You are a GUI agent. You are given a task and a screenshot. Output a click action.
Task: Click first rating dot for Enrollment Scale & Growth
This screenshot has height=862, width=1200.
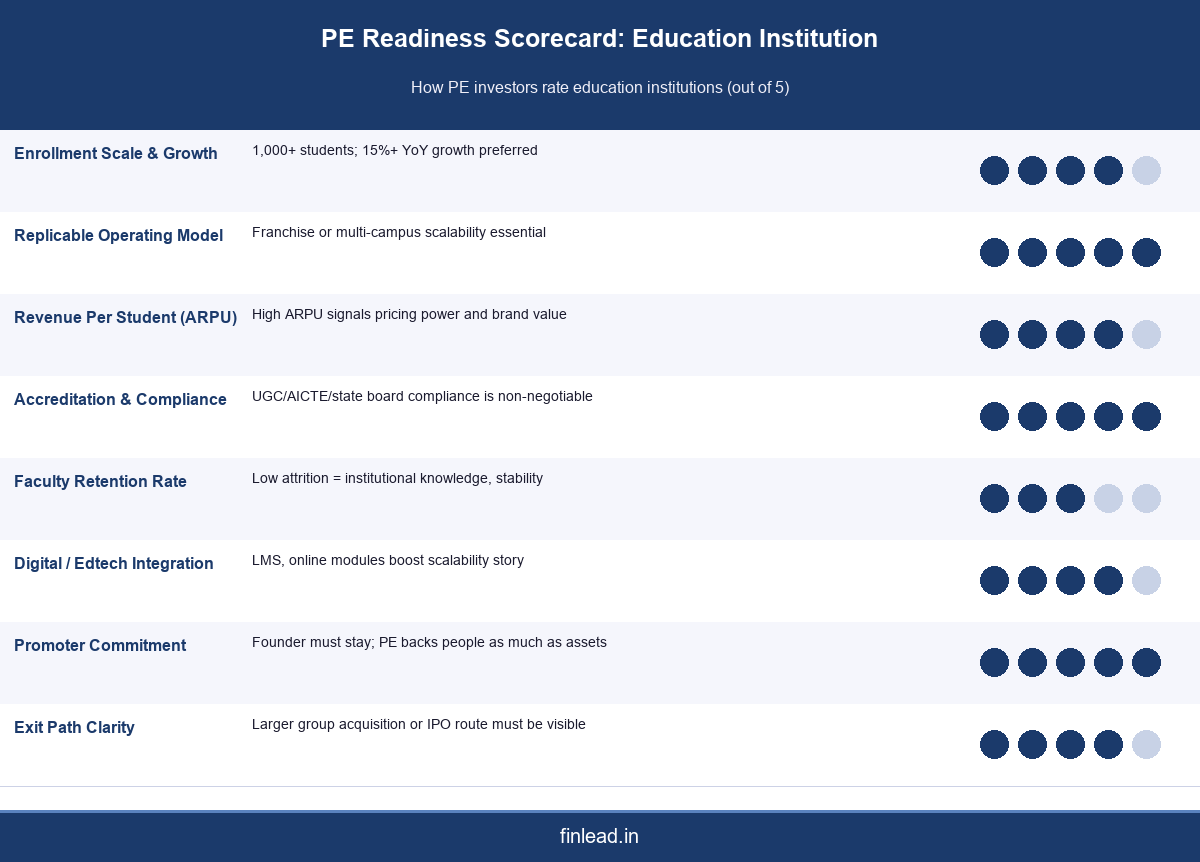[x=994, y=170]
